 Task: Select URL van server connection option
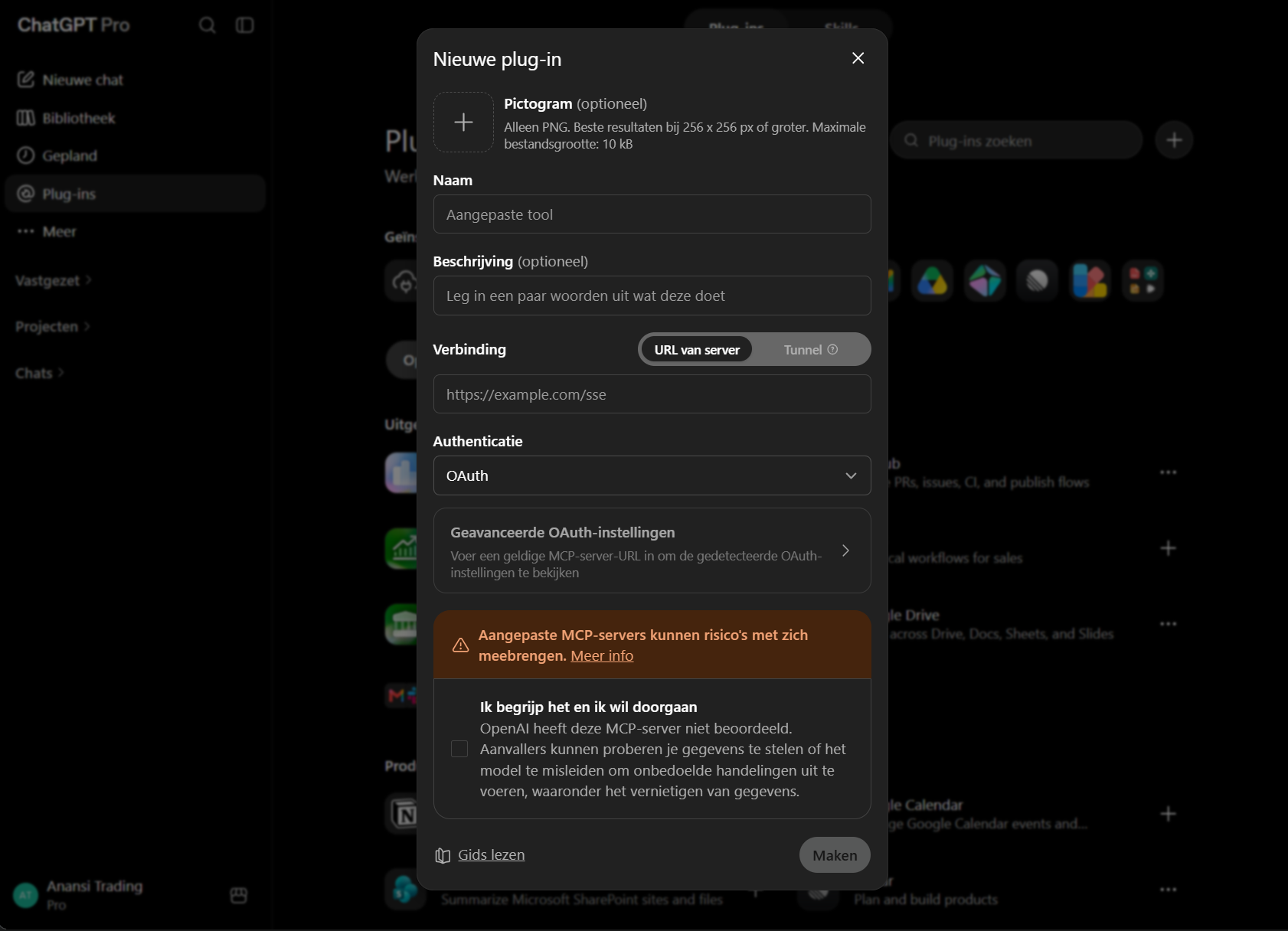(697, 350)
